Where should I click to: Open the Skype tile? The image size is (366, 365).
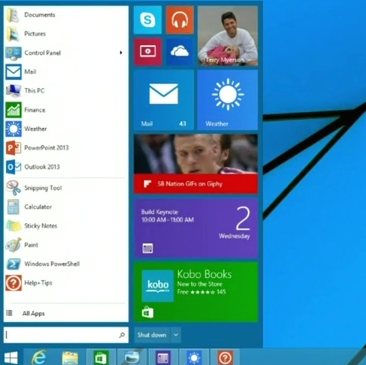[x=148, y=20]
